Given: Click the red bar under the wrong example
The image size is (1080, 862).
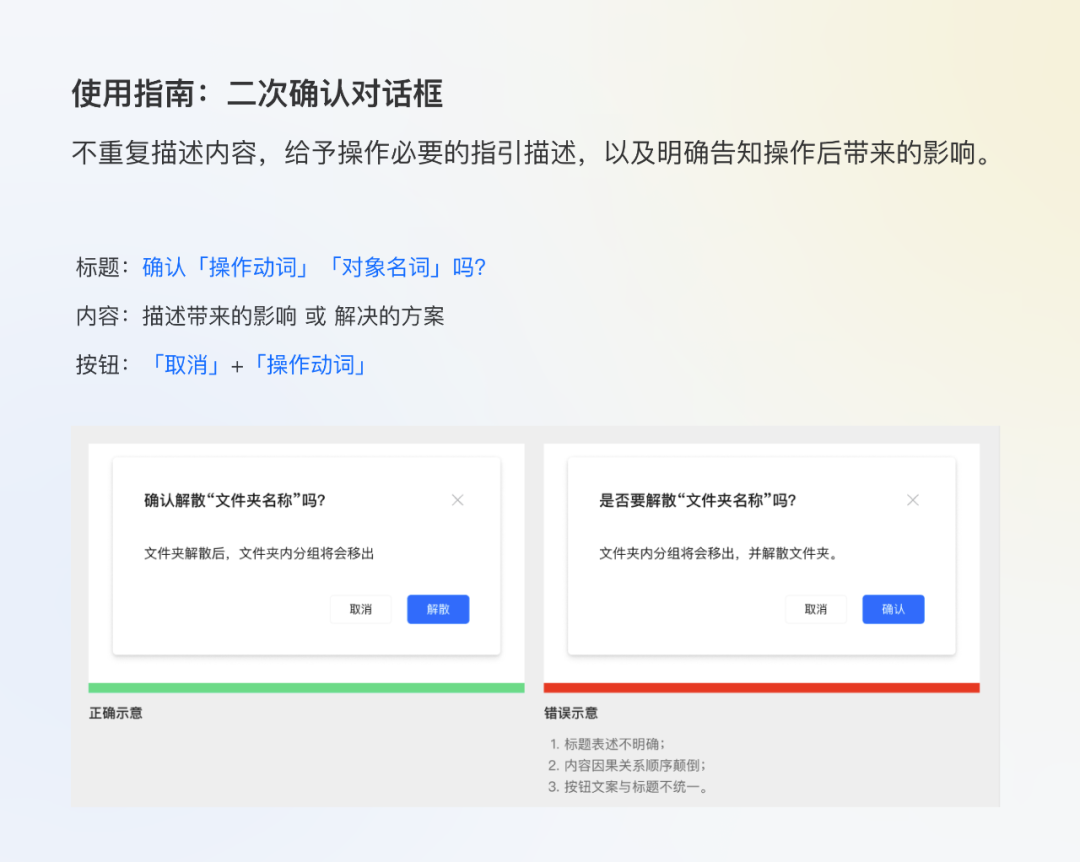Looking at the screenshot, I should (762, 687).
